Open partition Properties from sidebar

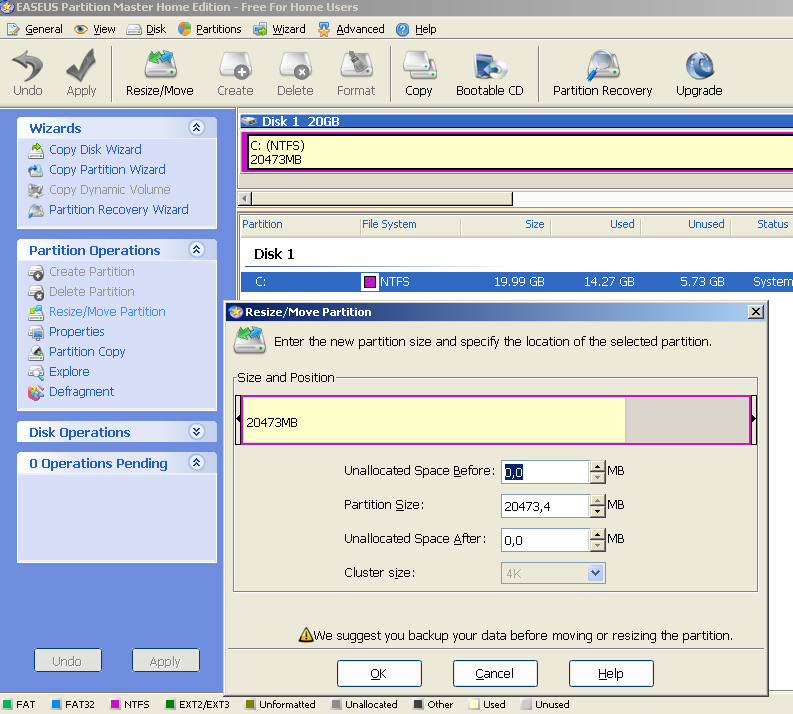76,332
